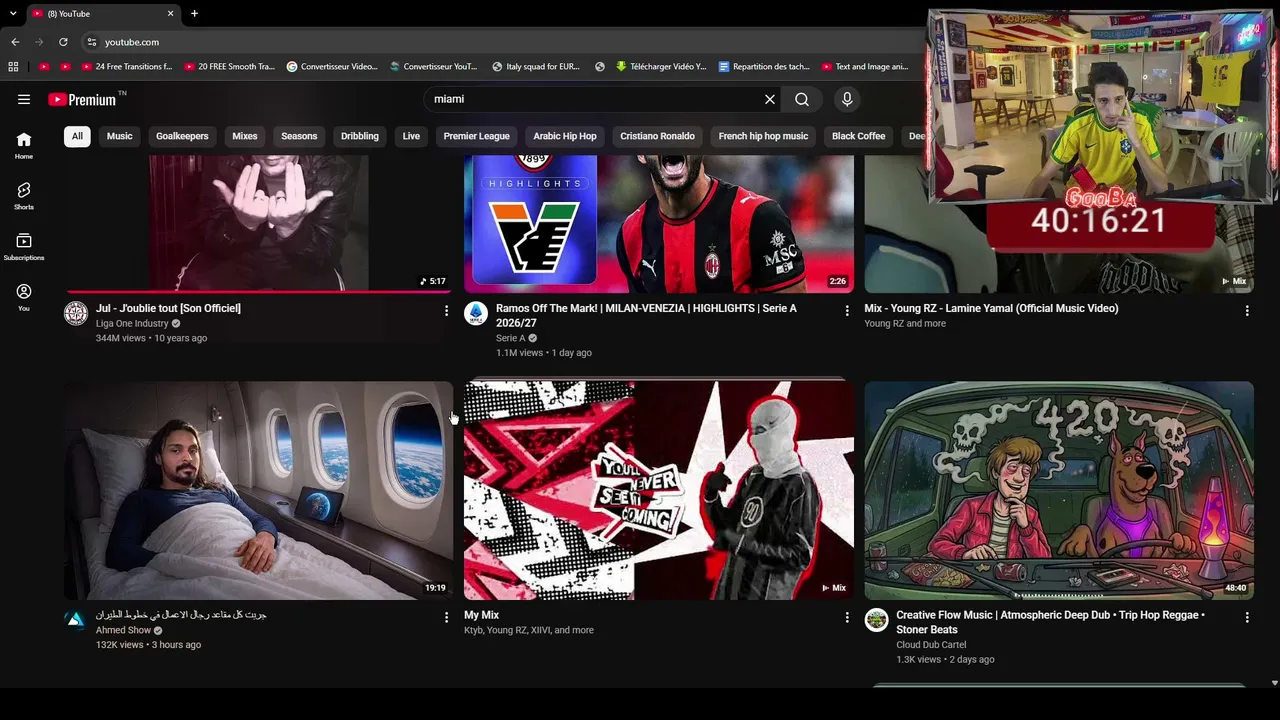Image resolution: width=1280 pixels, height=720 pixels.
Task: Open Ramos Off The Mark video title
Action: tap(646, 315)
